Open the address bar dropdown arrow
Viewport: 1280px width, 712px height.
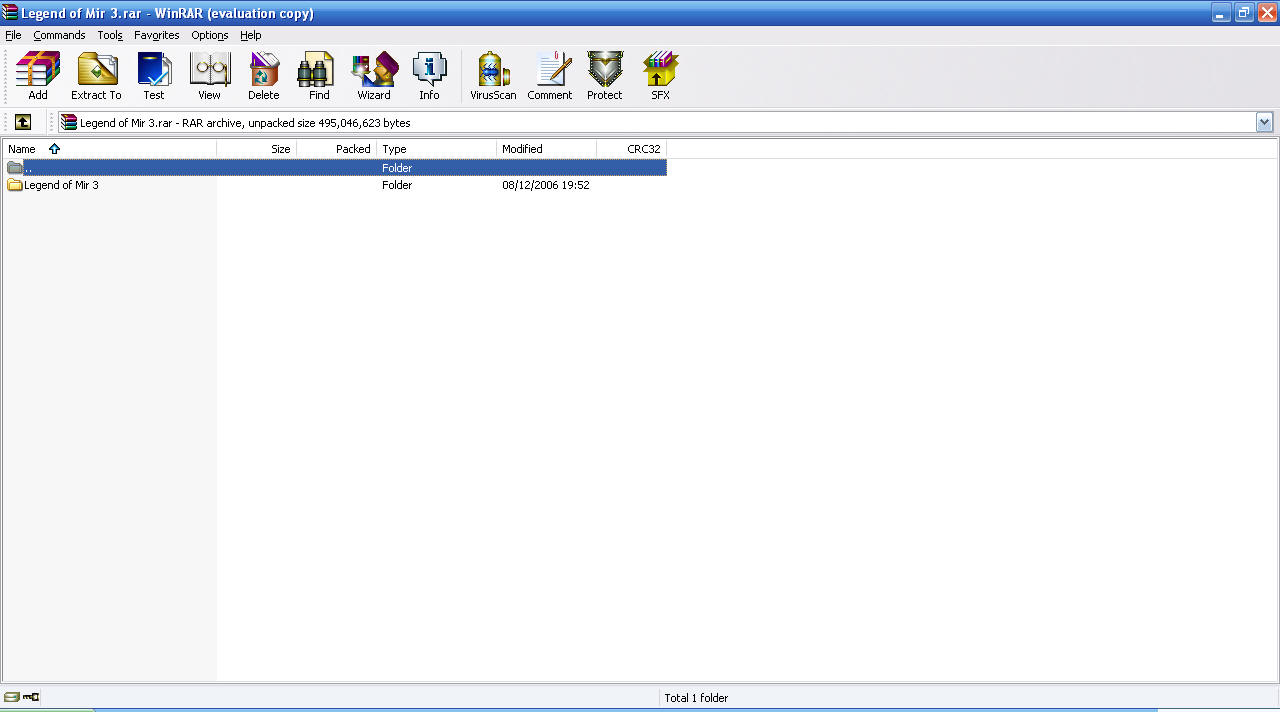pos(1265,122)
